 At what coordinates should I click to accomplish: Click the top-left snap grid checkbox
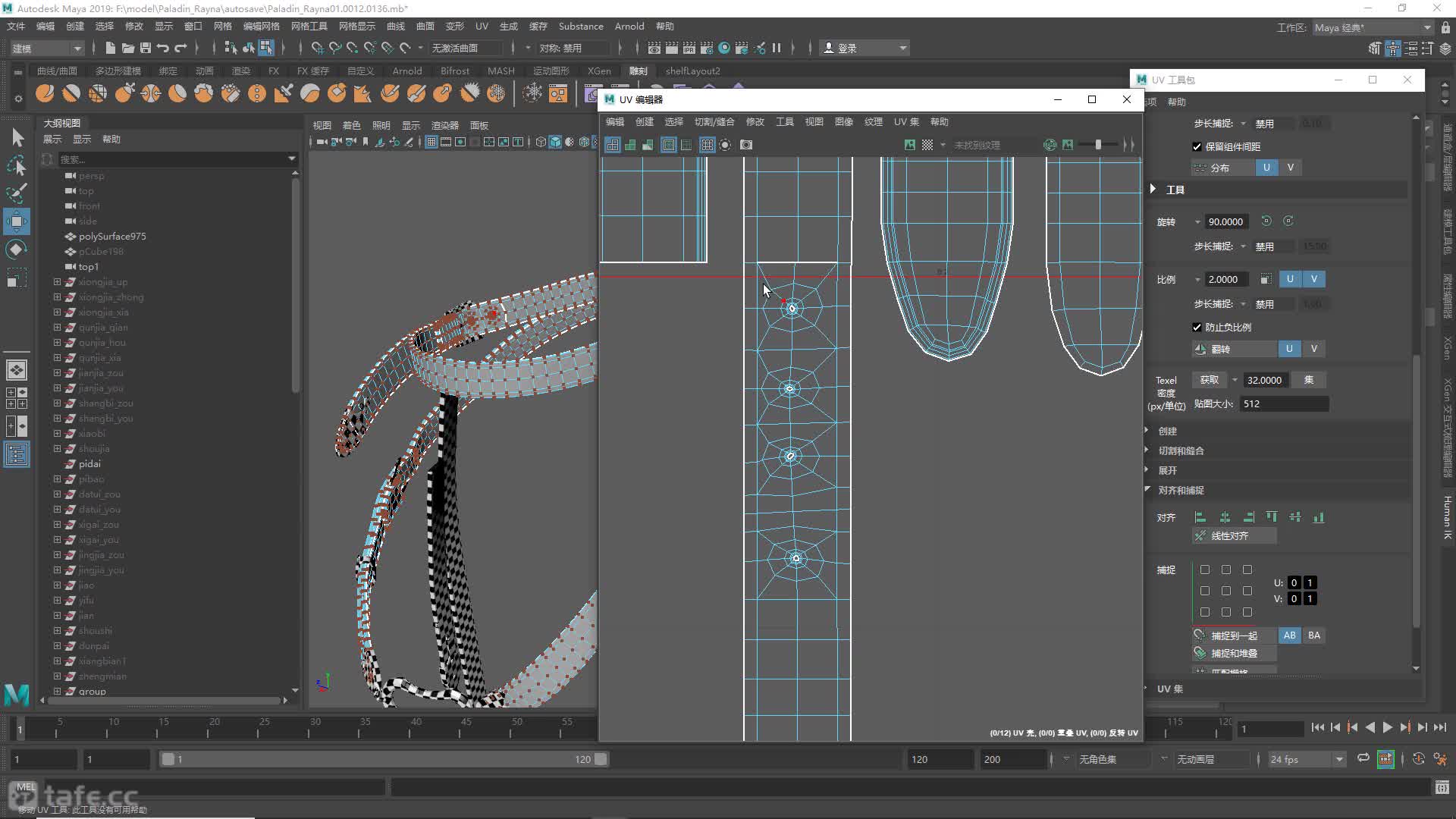click(1205, 570)
